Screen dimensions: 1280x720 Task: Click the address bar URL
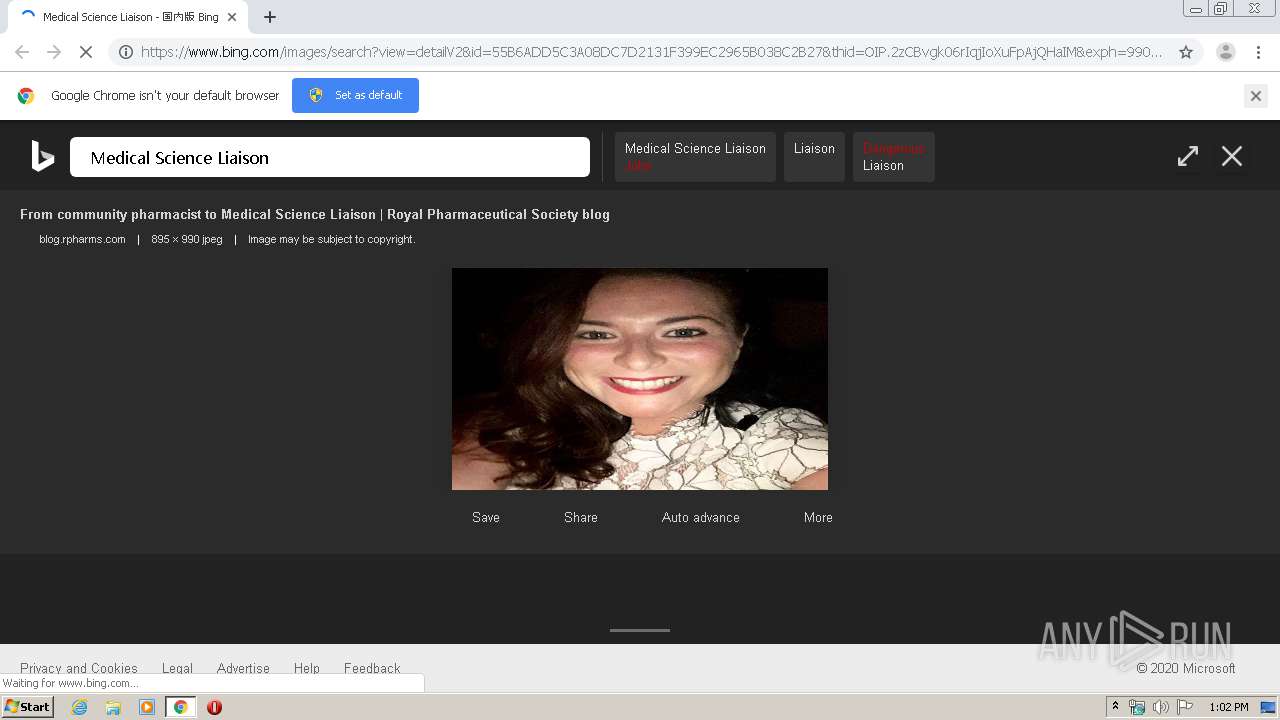click(x=651, y=52)
